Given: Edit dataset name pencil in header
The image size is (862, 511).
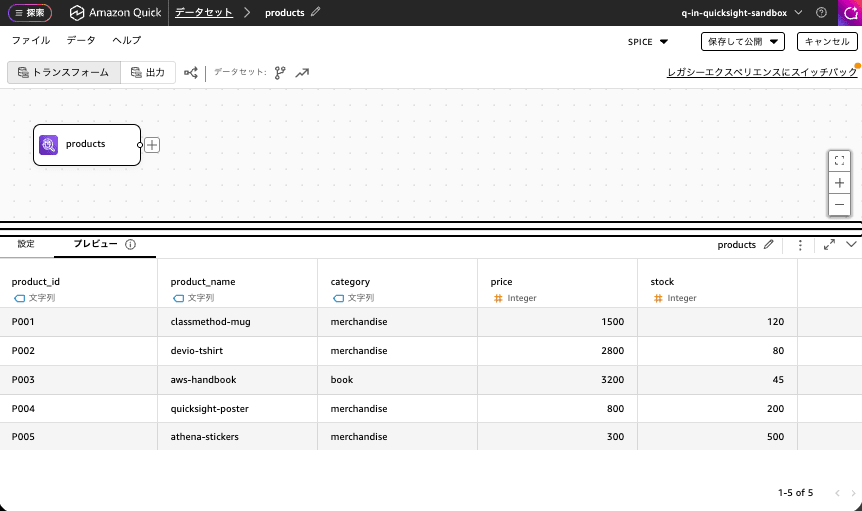Looking at the screenshot, I should 316,12.
